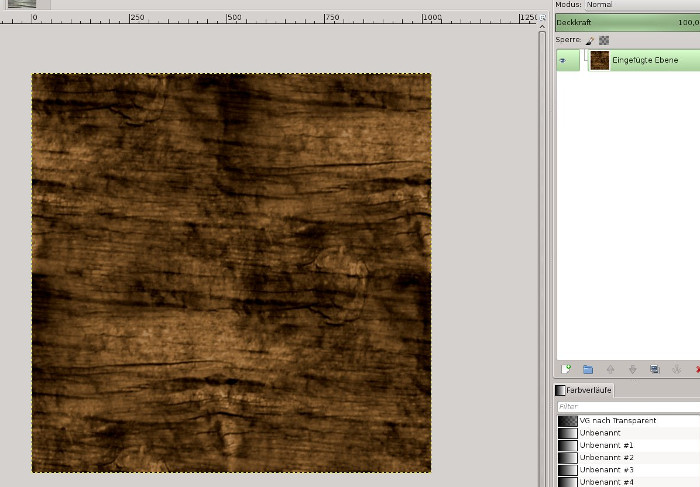Toggle the lock alpha channel checkerboard icon
Image resolution: width=700 pixels, height=487 pixels.
coord(604,40)
